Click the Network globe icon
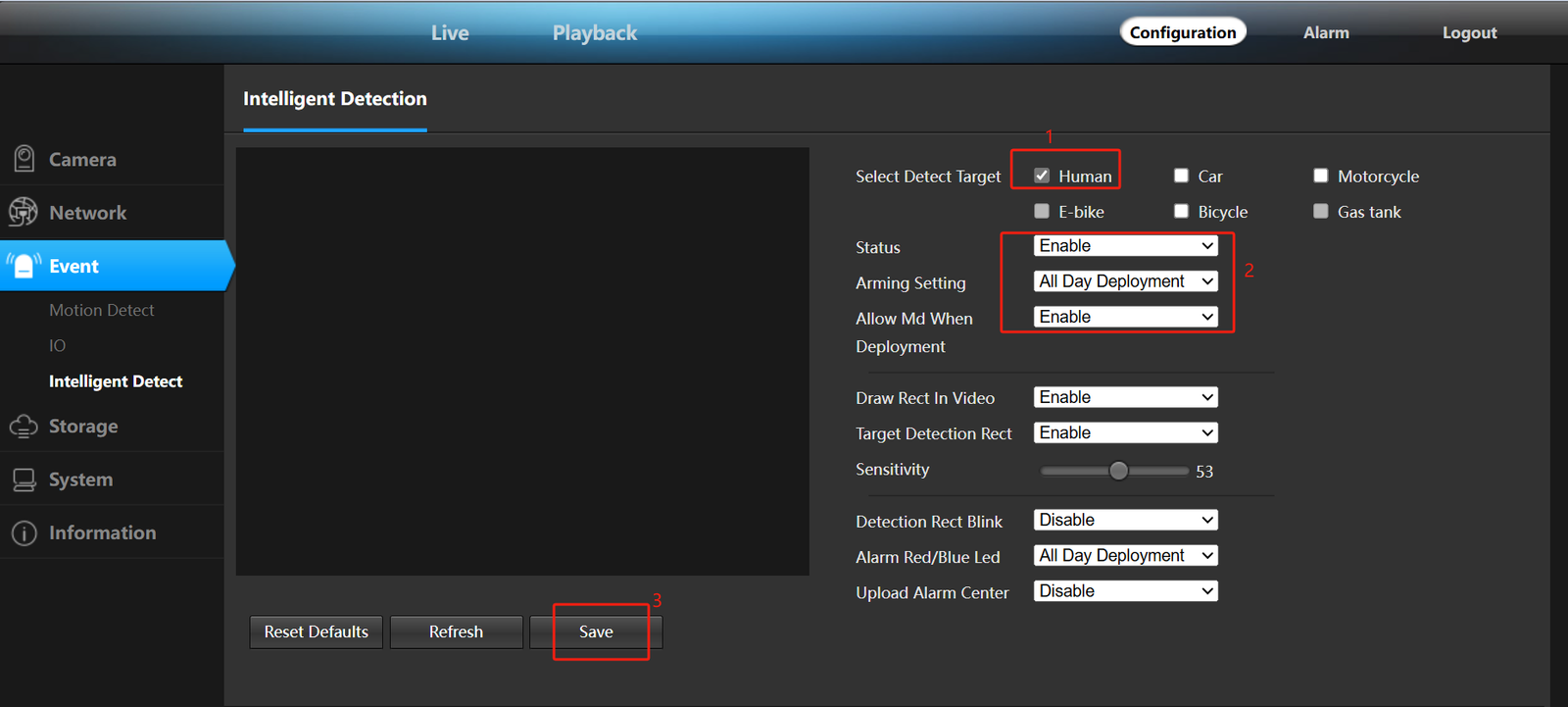This screenshot has width=1568, height=707. click(x=24, y=212)
